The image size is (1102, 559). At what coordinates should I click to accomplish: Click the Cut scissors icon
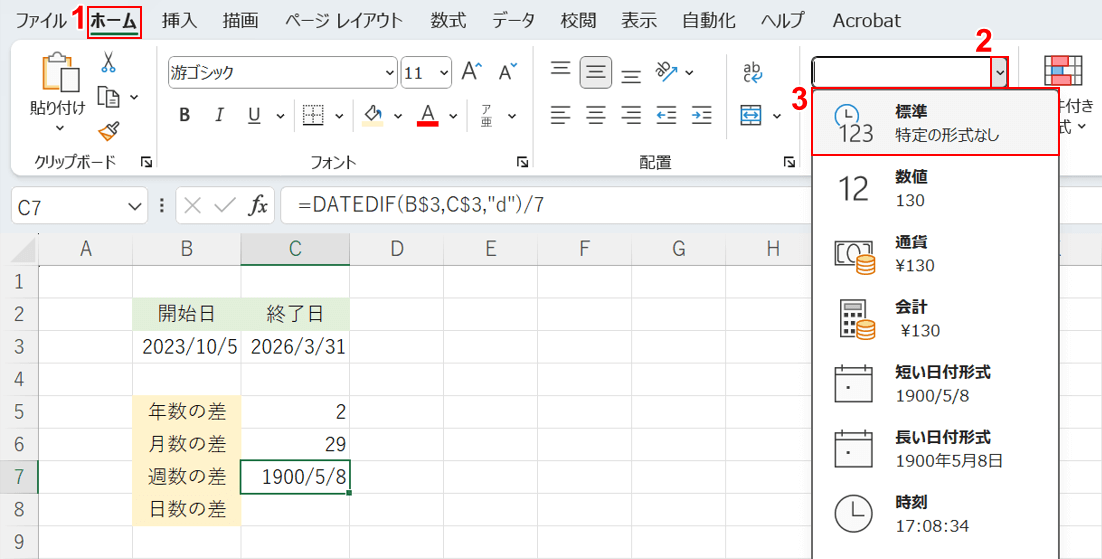tap(108, 62)
